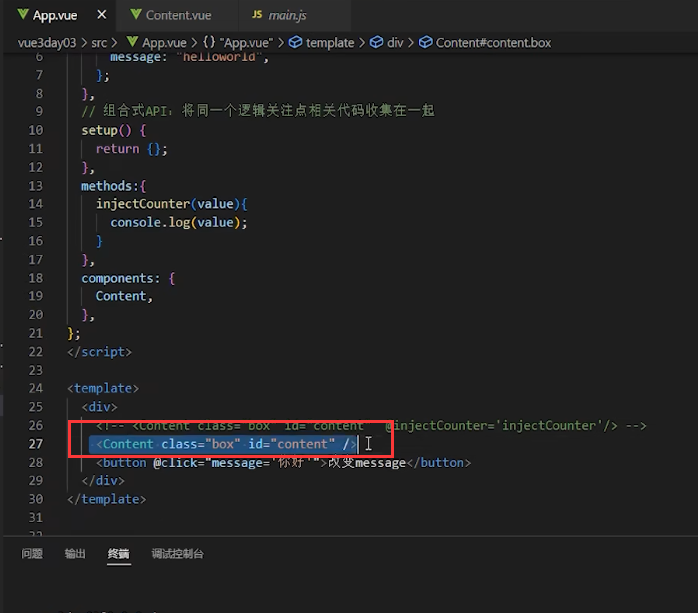Image resolution: width=698 pixels, height=613 pixels.
Task: Click the cube icon before div breadcrumb
Action: 377,42
